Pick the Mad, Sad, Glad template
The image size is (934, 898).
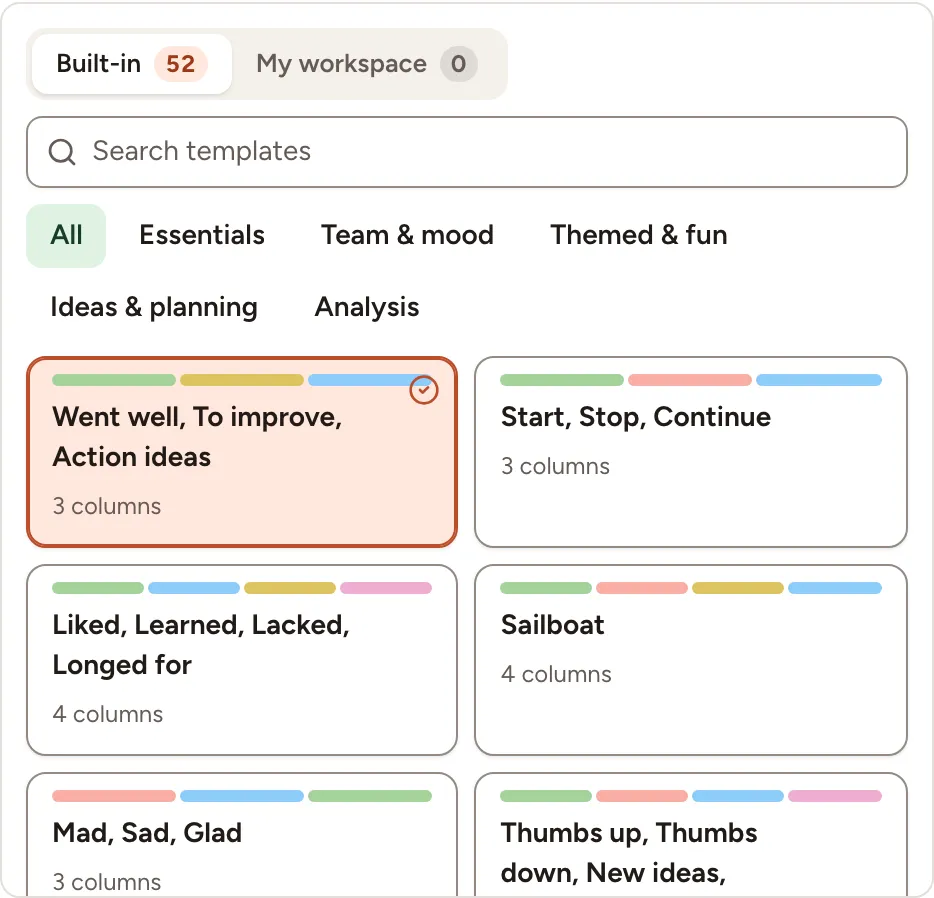(242, 835)
